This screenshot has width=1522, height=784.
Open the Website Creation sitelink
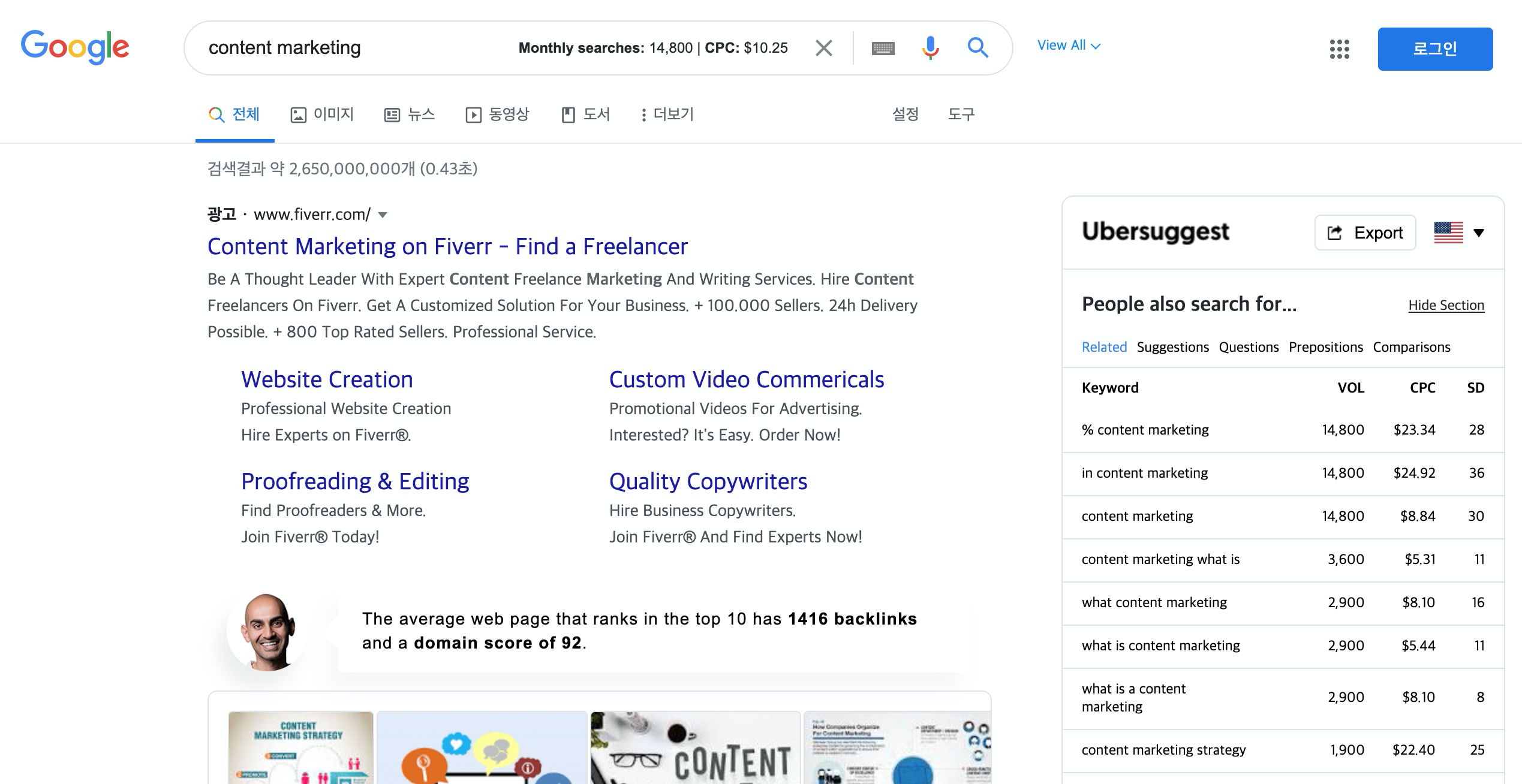tap(327, 379)
